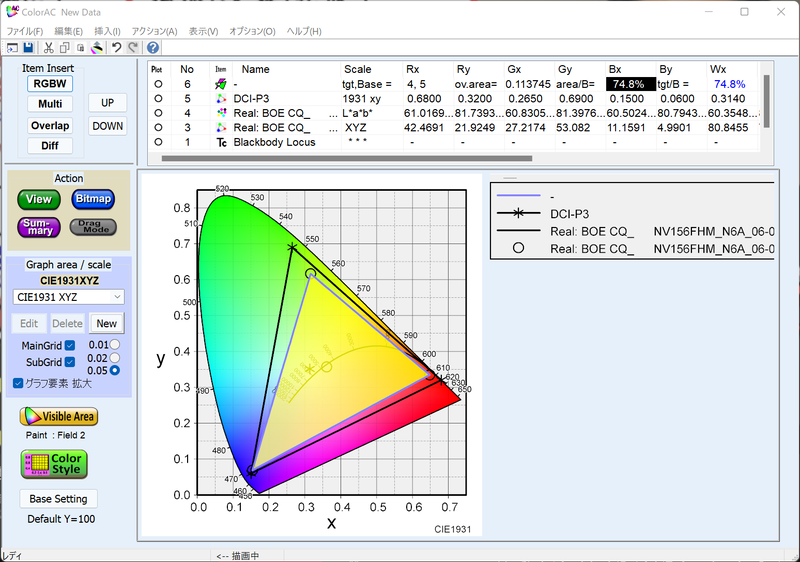The height and width of the screenshot is (562, 800).
Task: Open the オプション(O) menu
Action: click(x=252, y=31)
